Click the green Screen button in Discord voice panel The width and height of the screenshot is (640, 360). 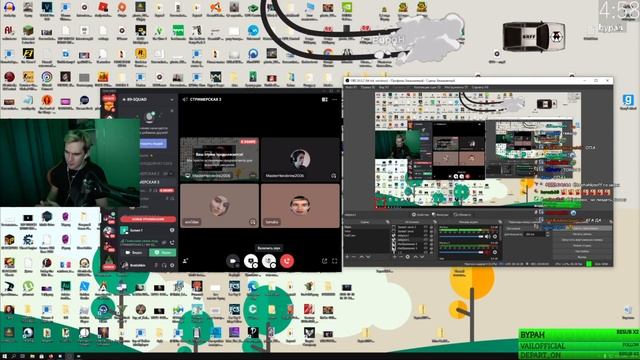[163, 253]
